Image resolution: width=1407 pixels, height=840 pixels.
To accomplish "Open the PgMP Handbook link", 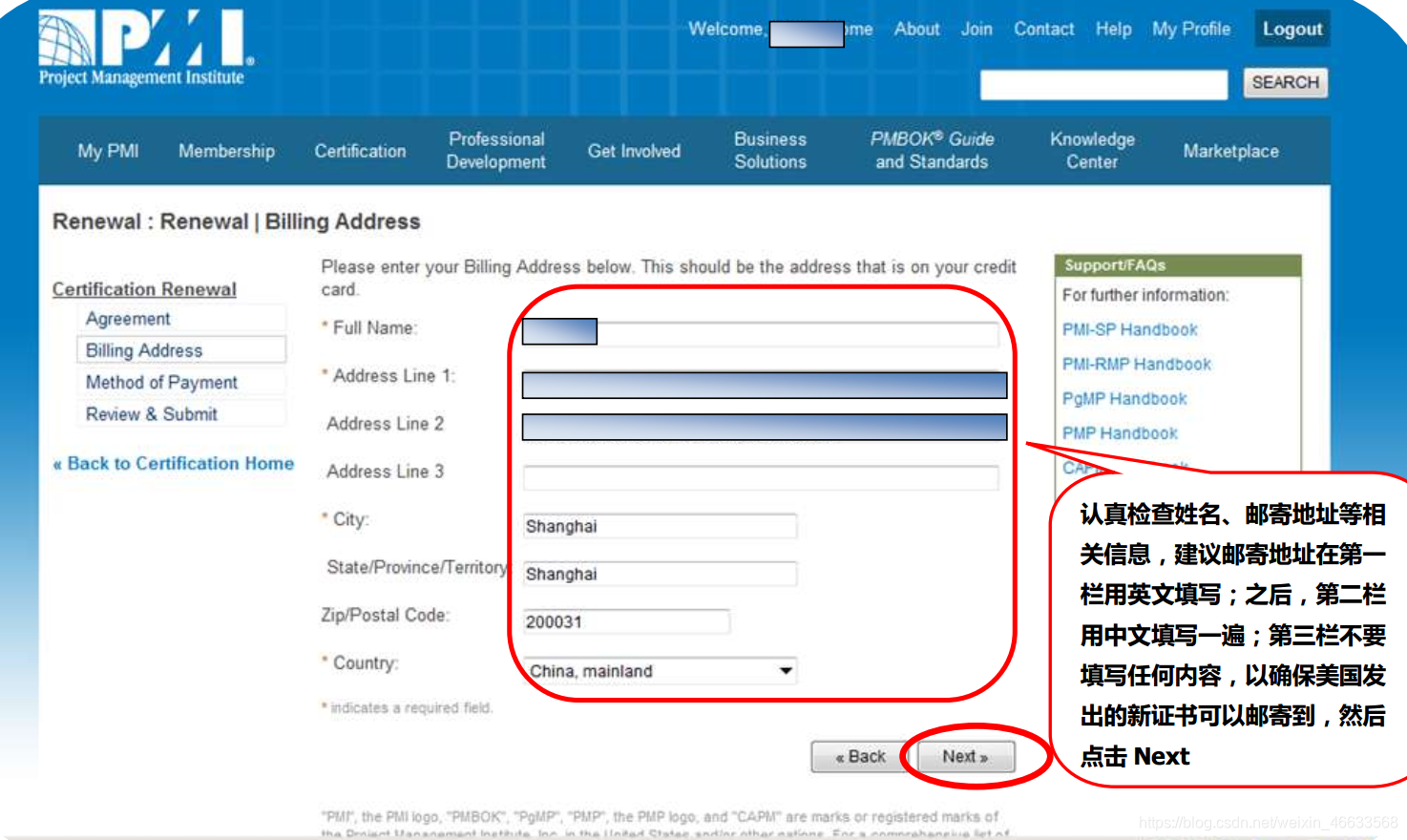I will 1124,398.
